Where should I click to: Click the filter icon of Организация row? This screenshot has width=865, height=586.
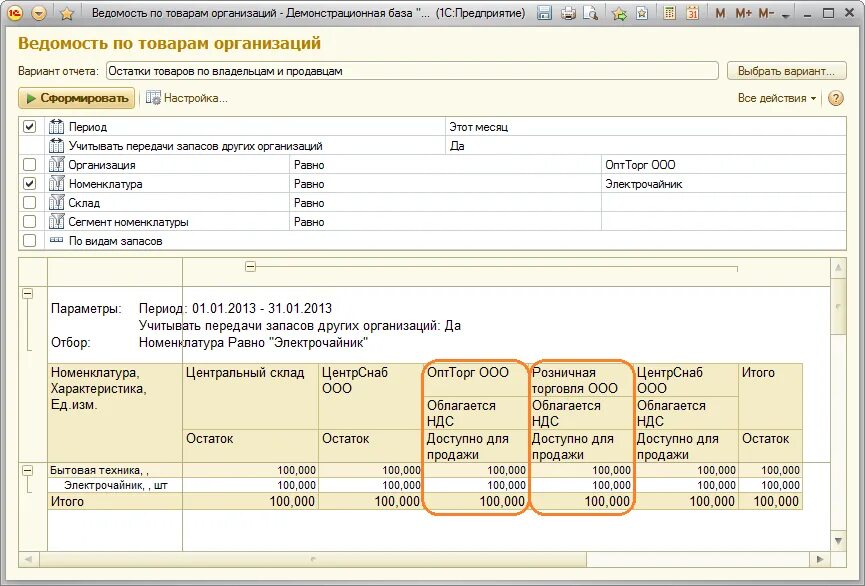click(x=56, y=165)
